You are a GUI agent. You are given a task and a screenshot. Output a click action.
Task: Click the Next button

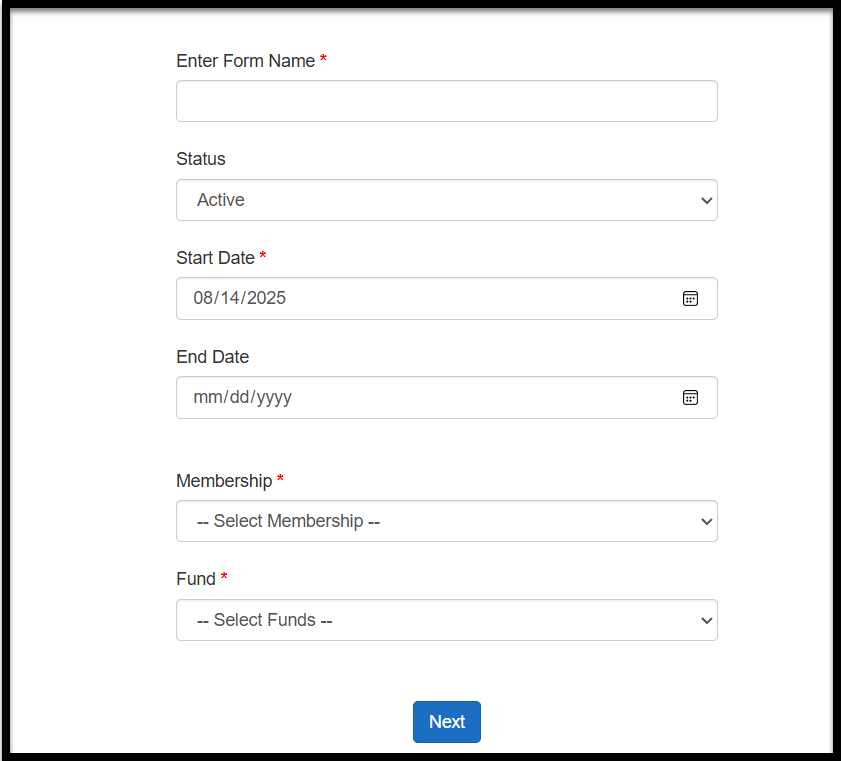click(x=447, y=722)
